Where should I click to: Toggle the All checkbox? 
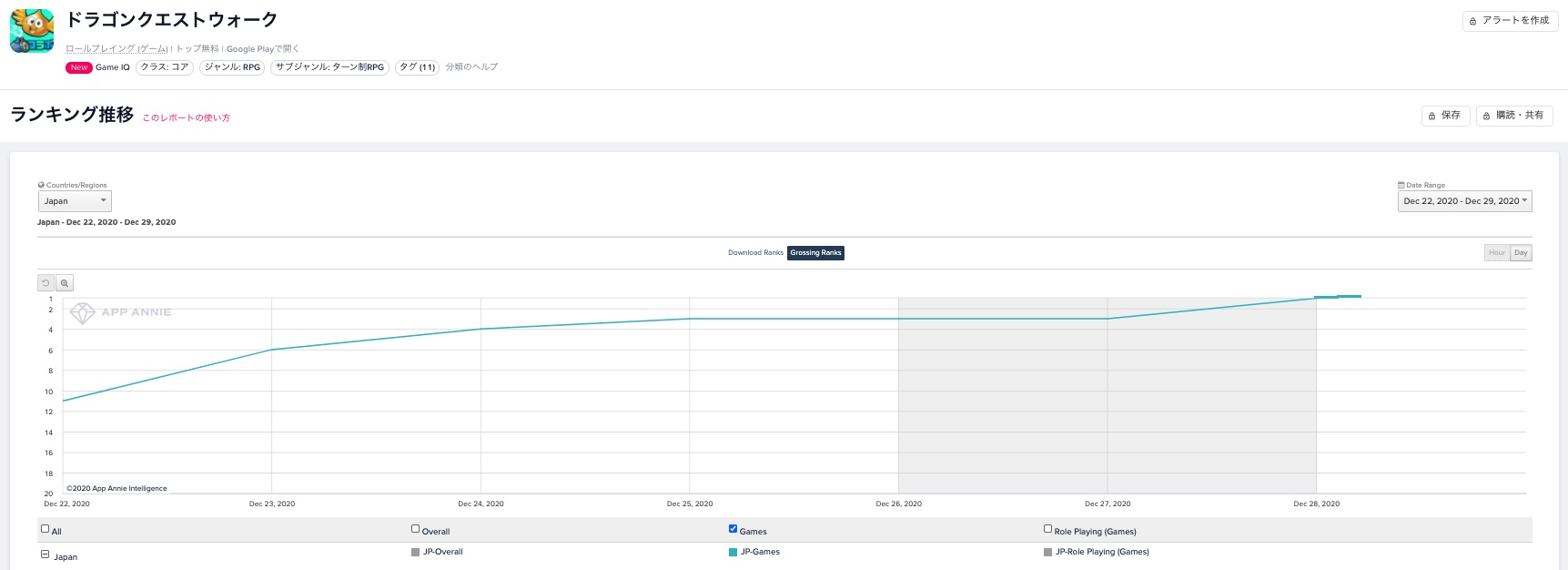[x=45, y=528]
